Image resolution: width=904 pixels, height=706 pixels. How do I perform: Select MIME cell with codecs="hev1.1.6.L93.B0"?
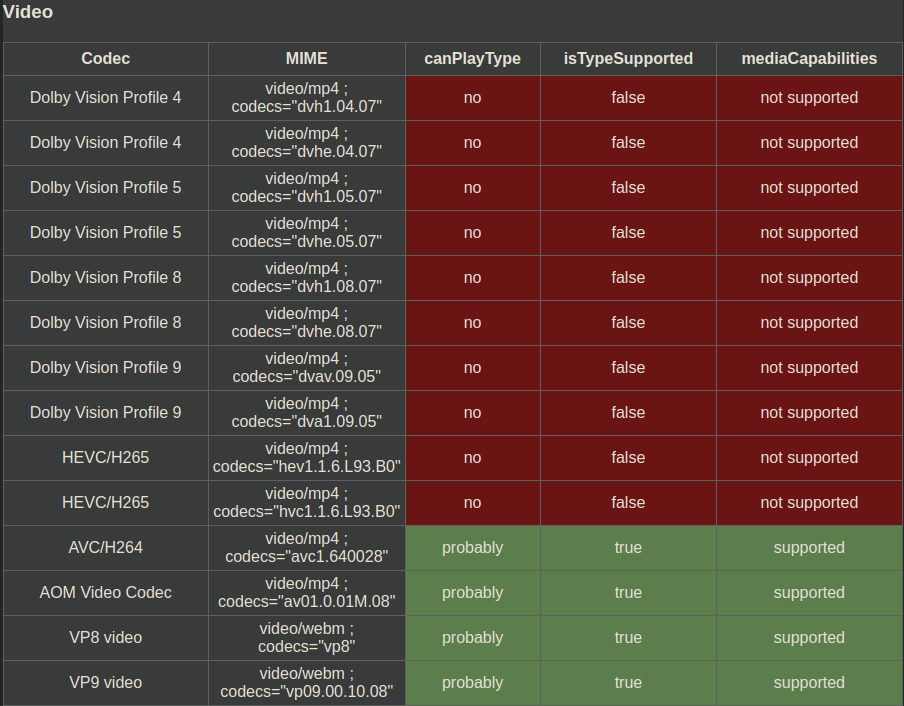pos(307,457)
